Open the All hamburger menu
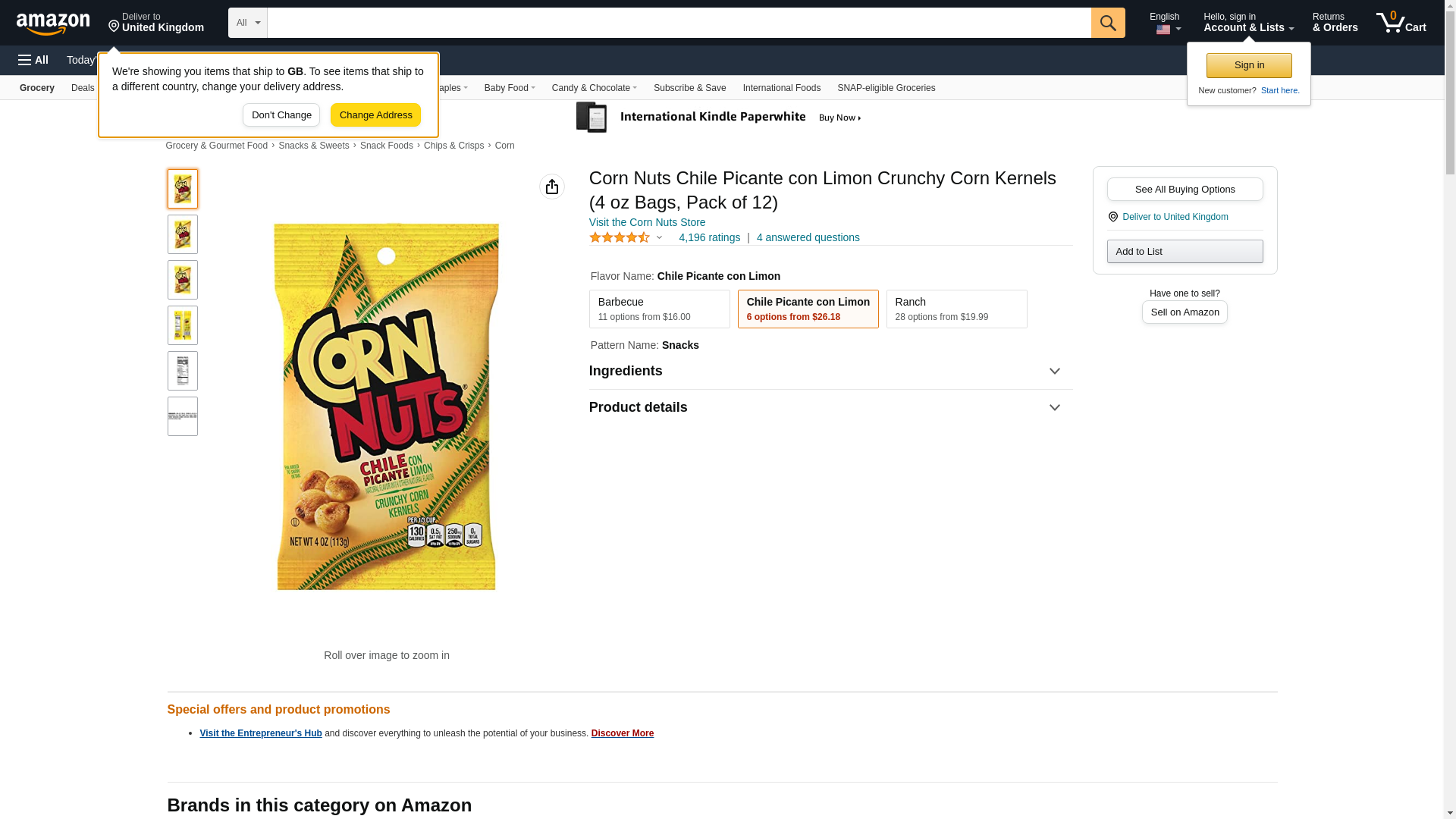The height and width of the screenshot is (819, 1456). point(33,60)
